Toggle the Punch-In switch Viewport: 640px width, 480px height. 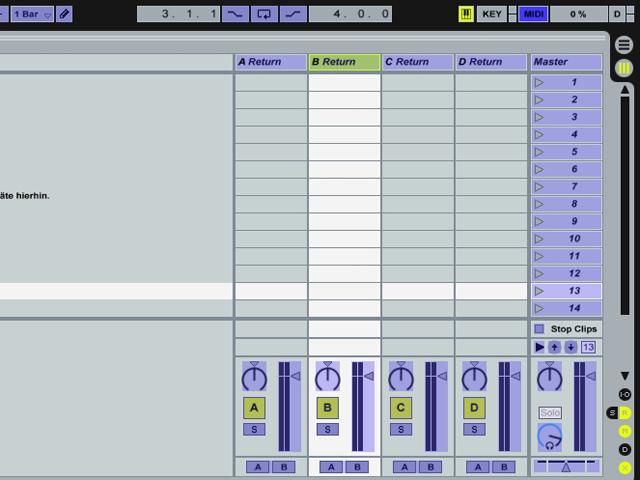[x=235, y=14]
